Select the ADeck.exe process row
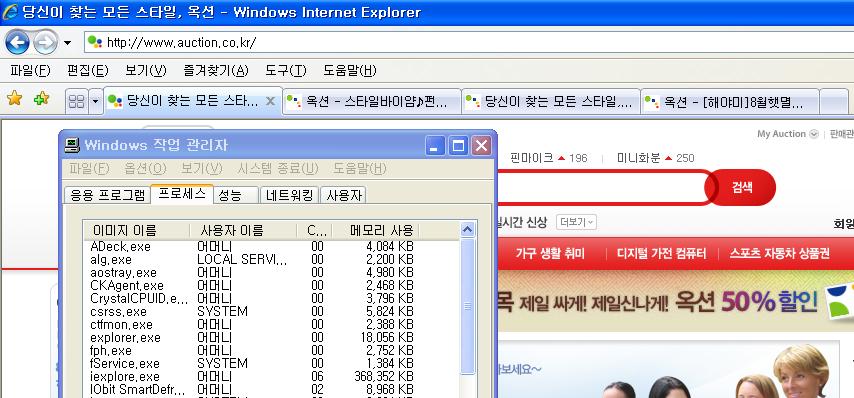Image resolution: width=854 pixels, height=398 pixels. coord(271,247)
